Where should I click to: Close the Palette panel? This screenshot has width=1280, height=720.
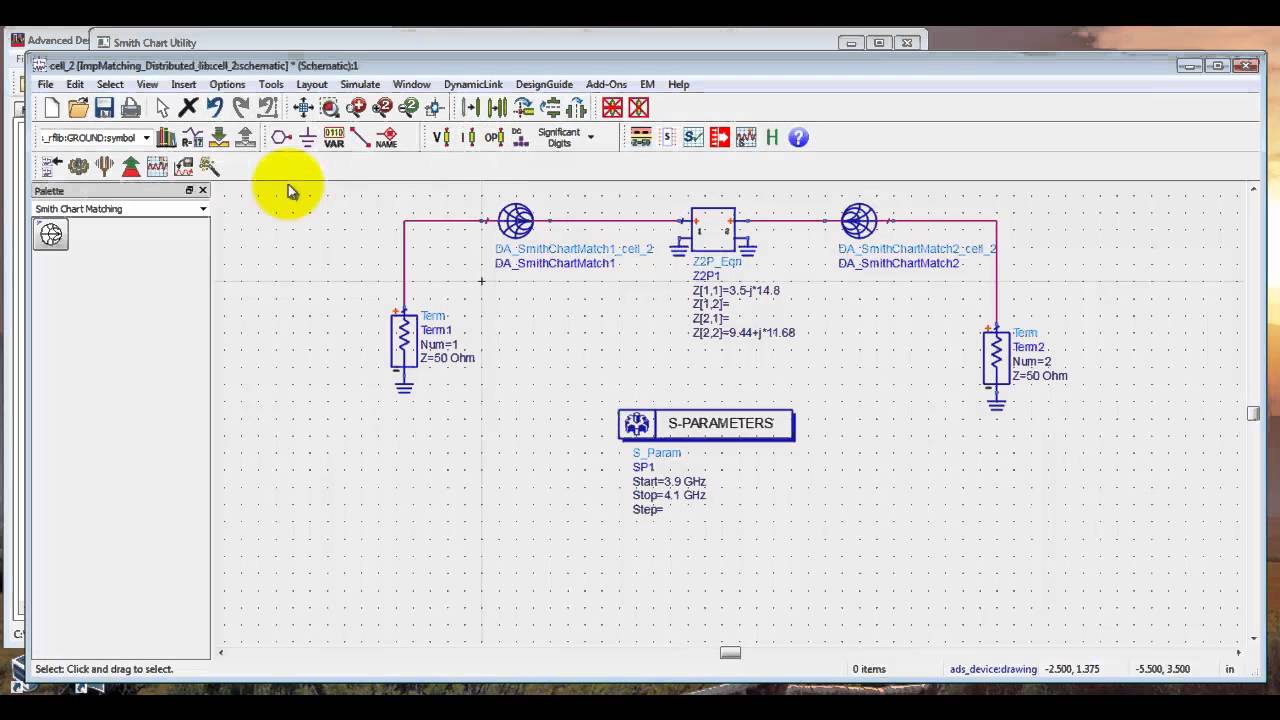tap(203, 190)
